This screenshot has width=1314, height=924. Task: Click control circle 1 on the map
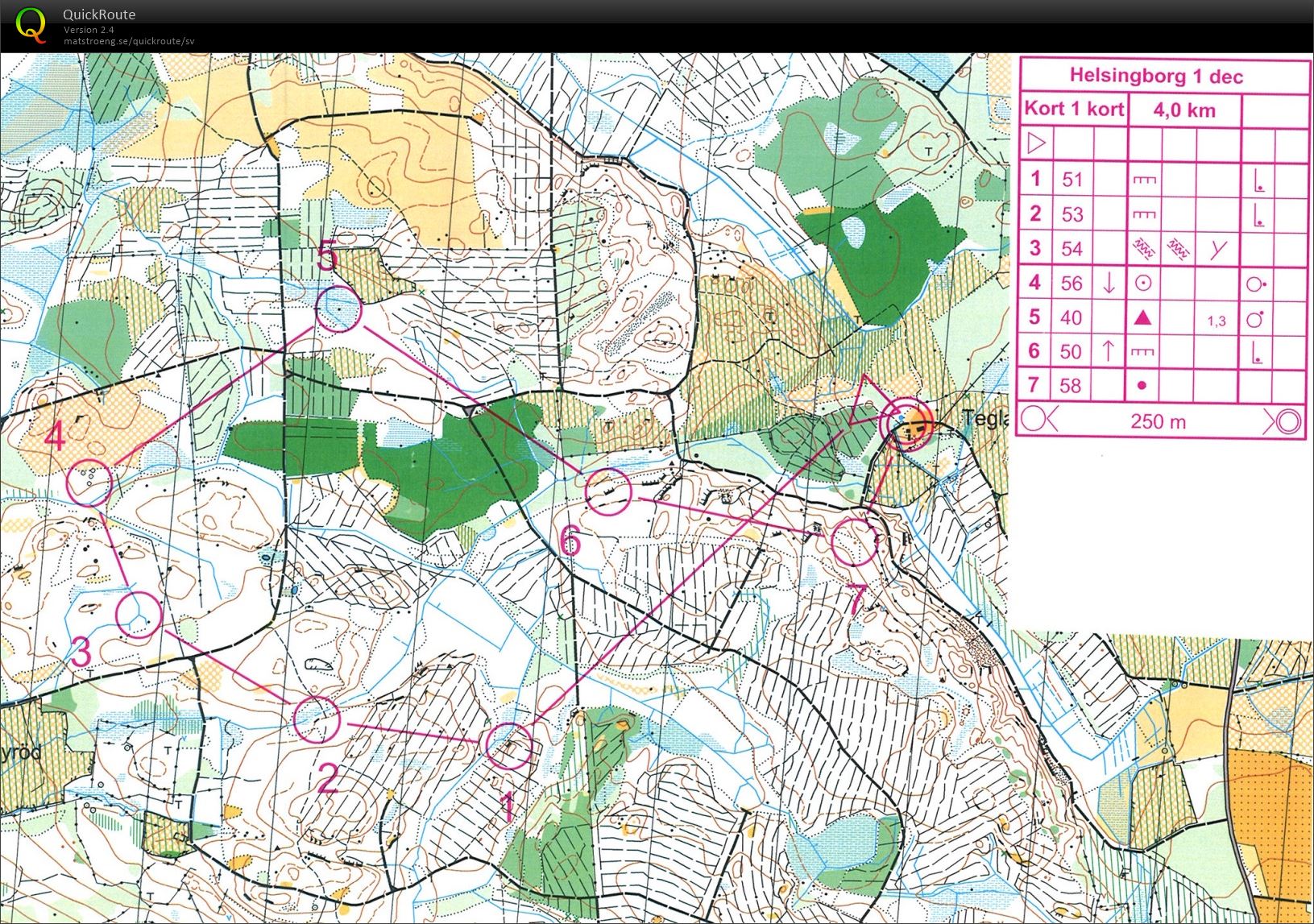pyautogui.click(x=509, y=746)
